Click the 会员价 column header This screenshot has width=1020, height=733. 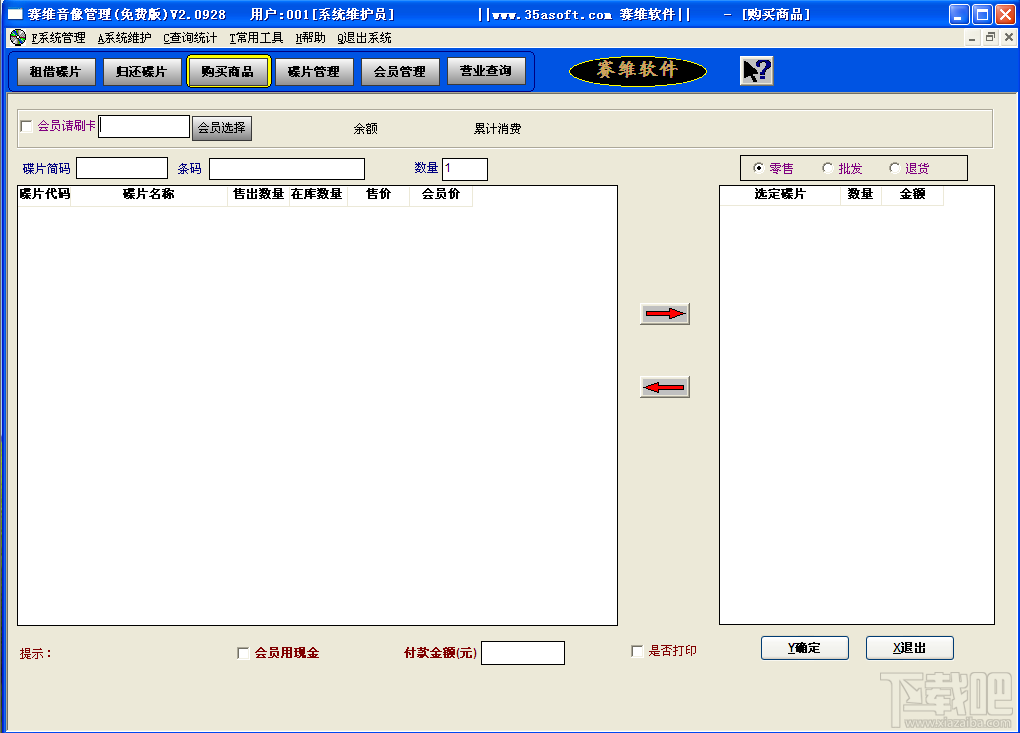pos(440,194)
